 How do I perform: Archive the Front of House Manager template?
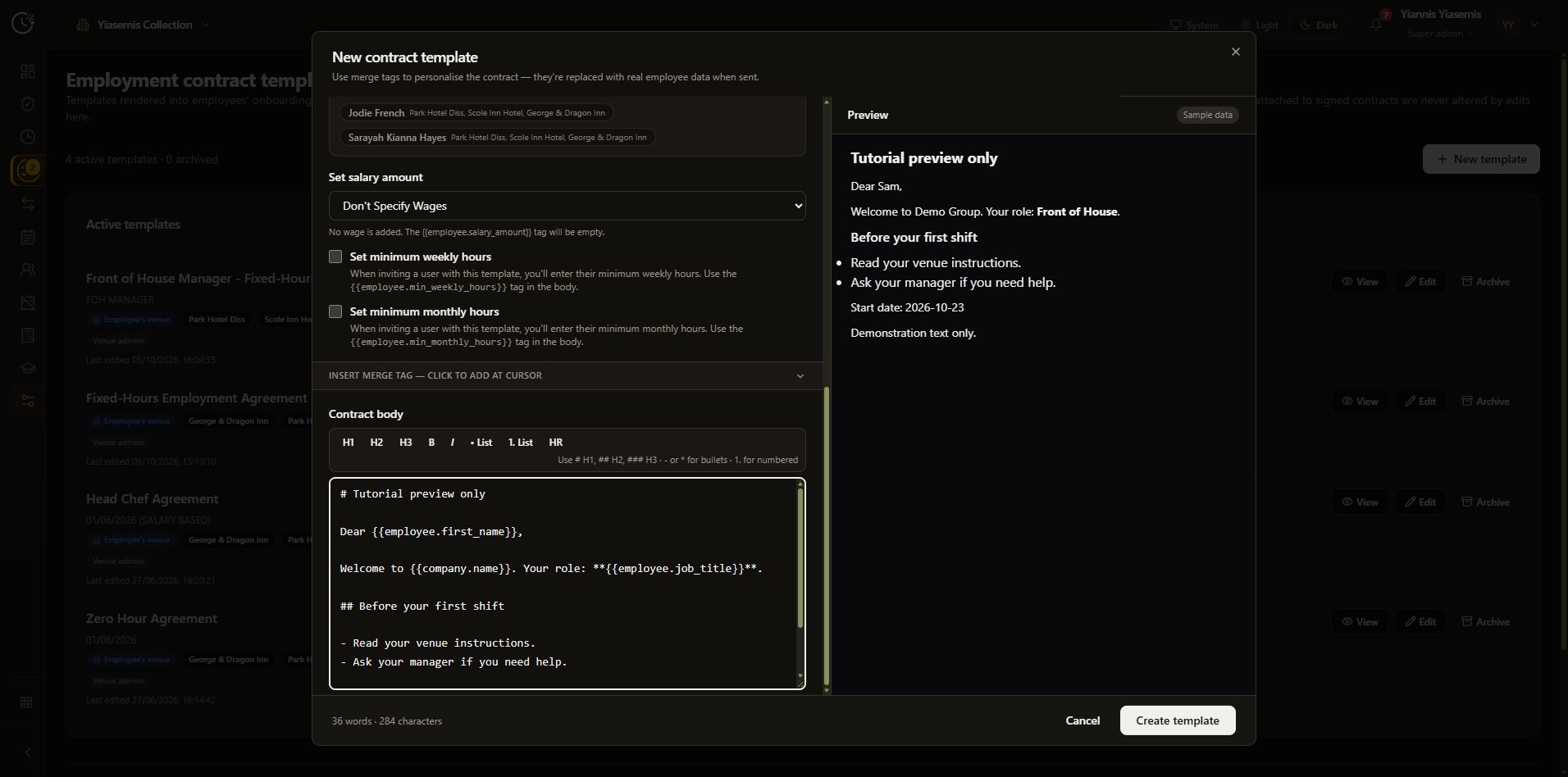[1485, 281]
